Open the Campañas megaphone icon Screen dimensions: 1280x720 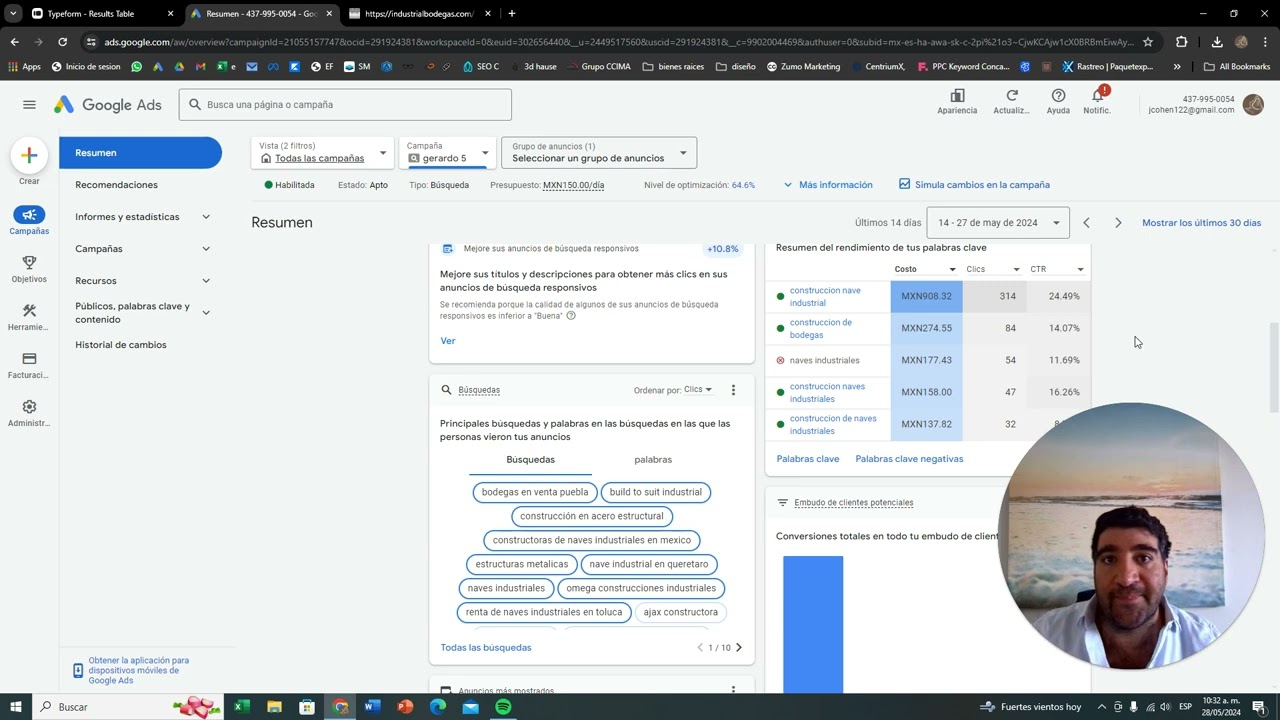(29, 215)
